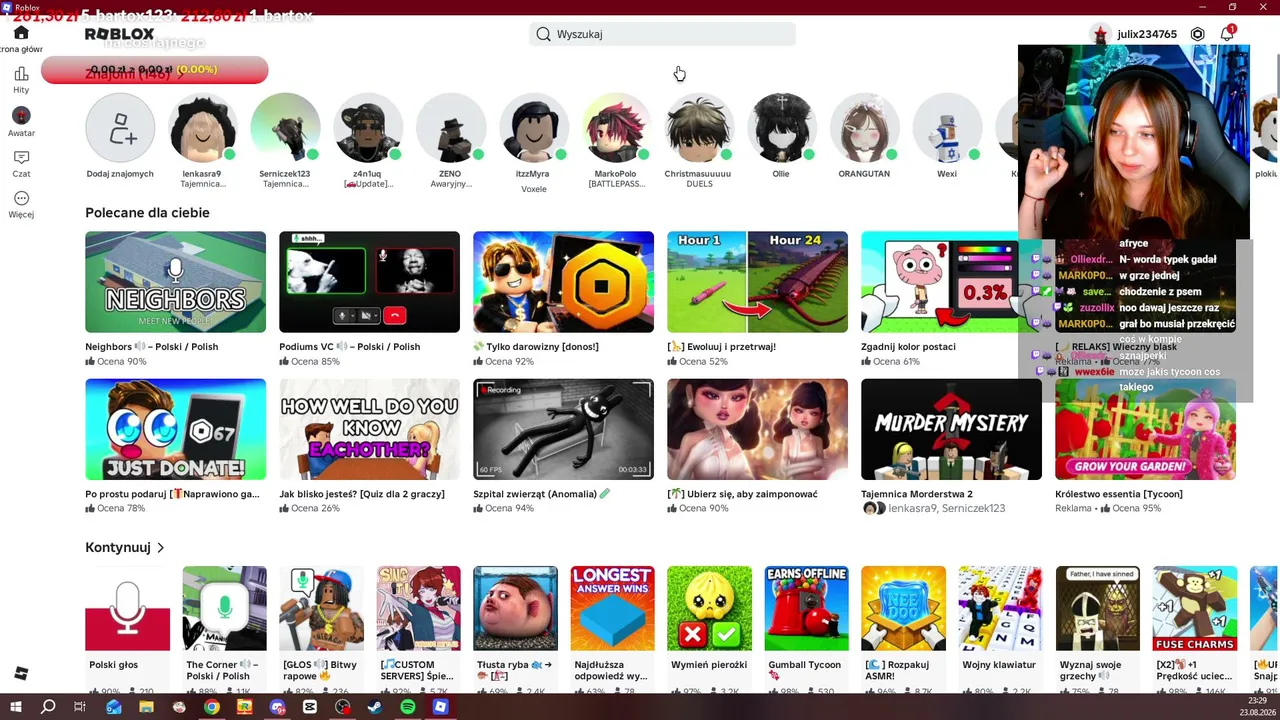
Task: Open the Tłusta ryba game thumbnail
Action: click(x=515, y=608)
